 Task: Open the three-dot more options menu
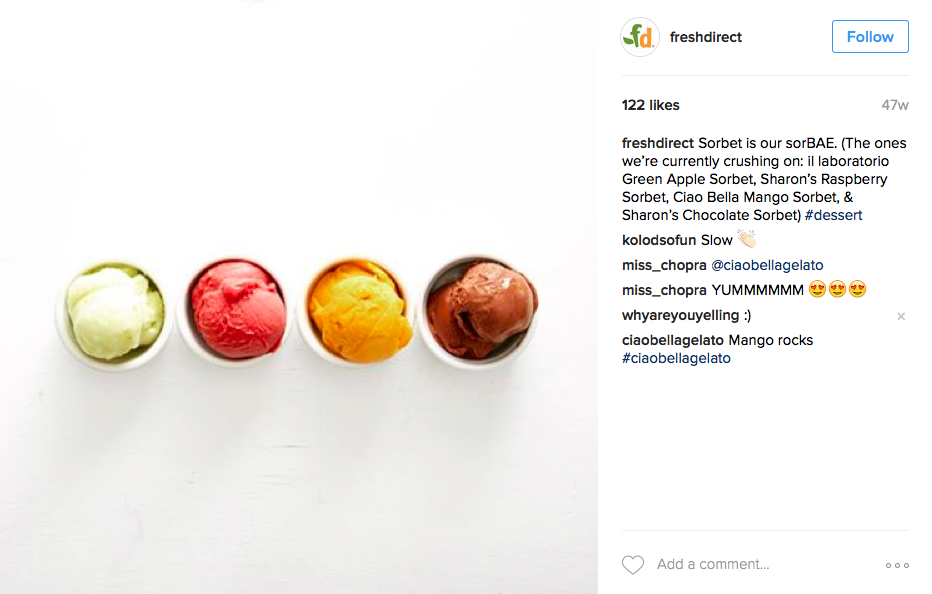click(x=897, y=565)
